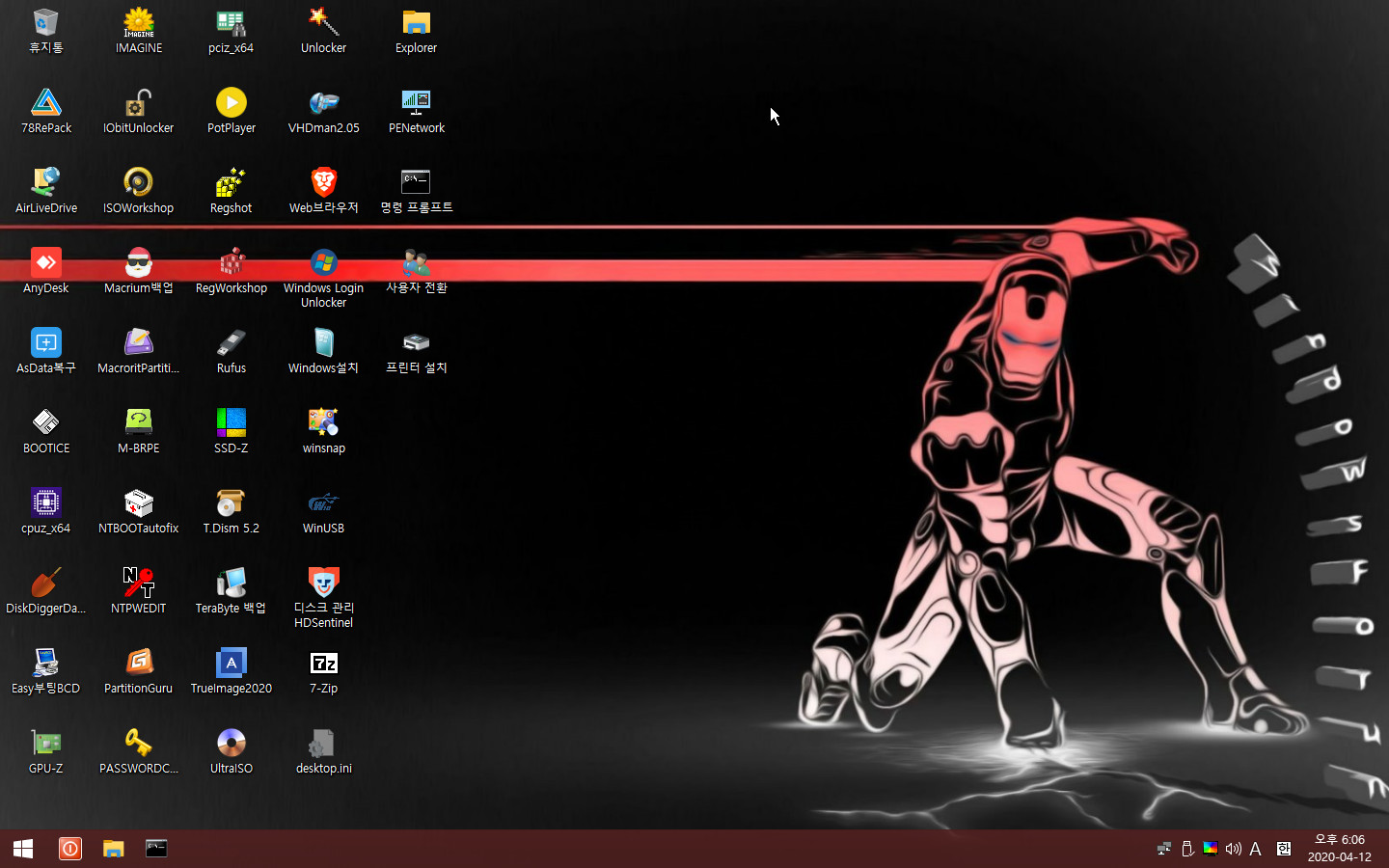Open the Explorer folder shortcut
Viewport: 1389px width, 868px height.
pyautogui.click(x=417, y=31)
